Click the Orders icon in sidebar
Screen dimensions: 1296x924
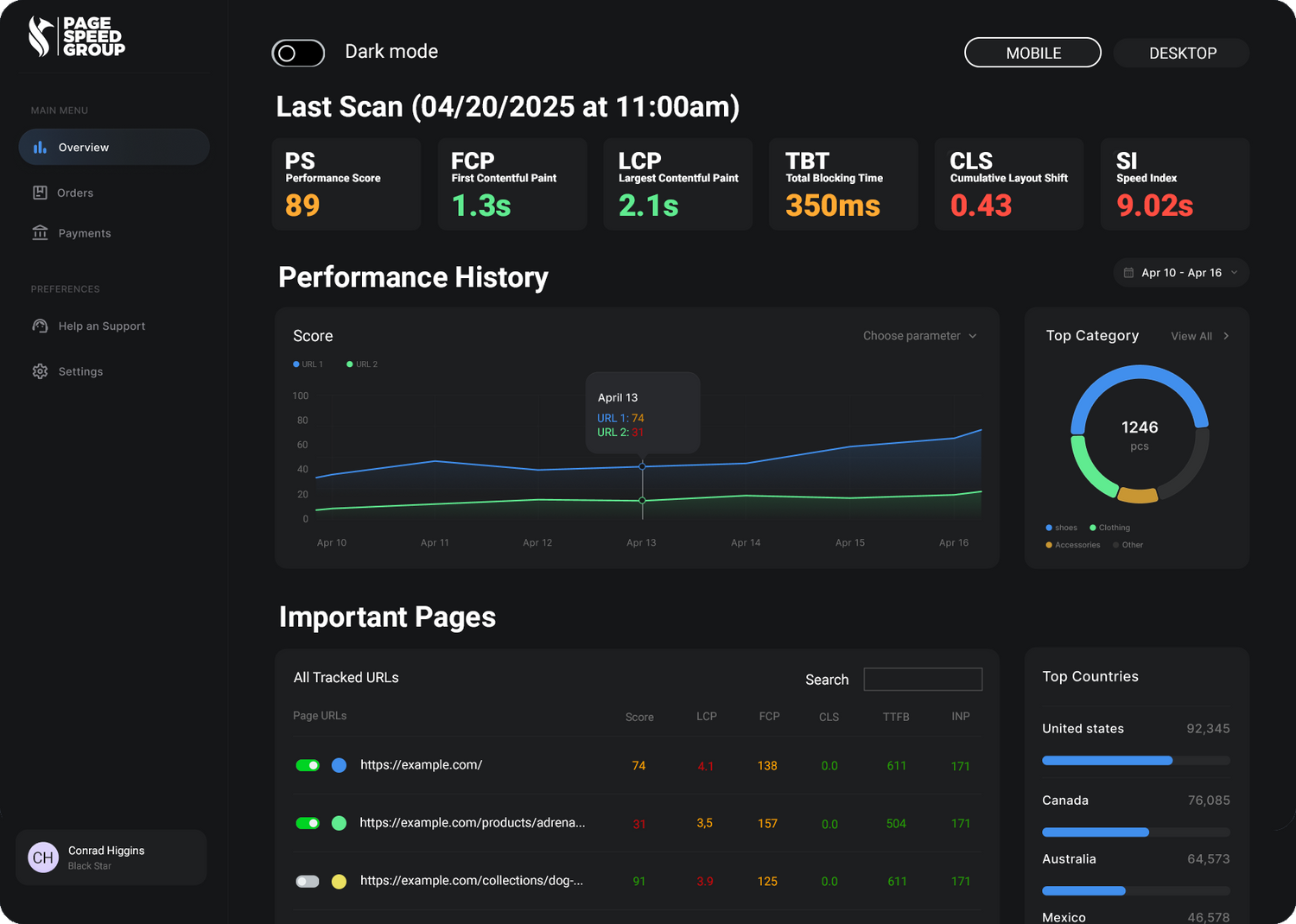tap(40, 193)
